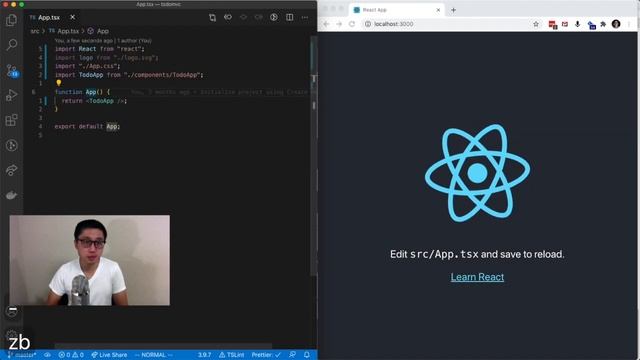Viewport: 640px width, 360px height.
Task: Click the React logo on page
Action: (x=477, y=173)
